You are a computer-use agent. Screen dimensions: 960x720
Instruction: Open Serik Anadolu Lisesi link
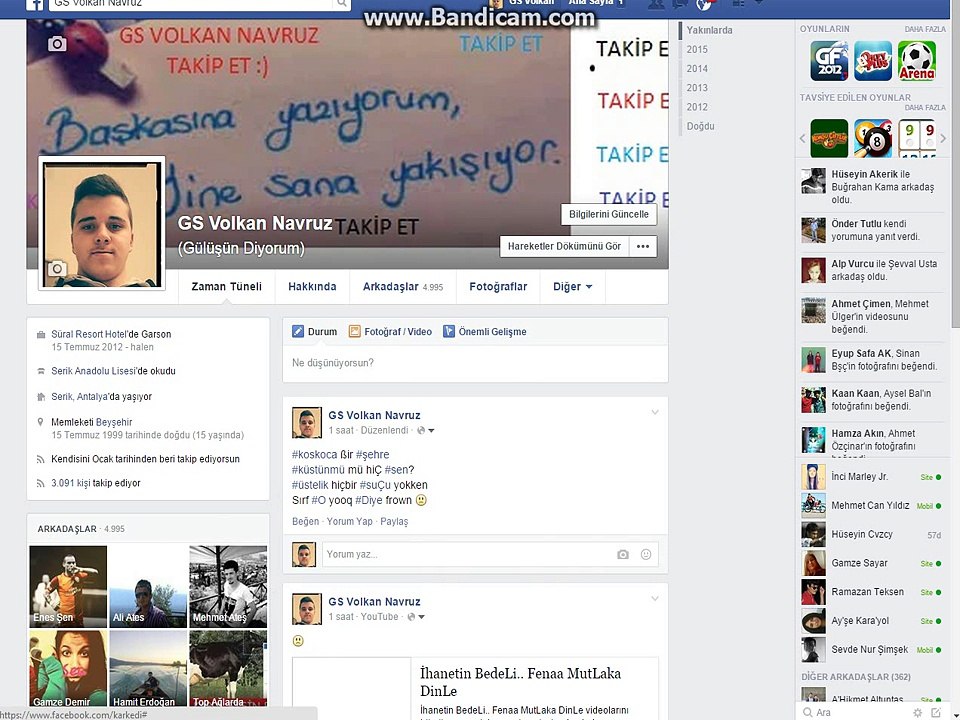93,371
